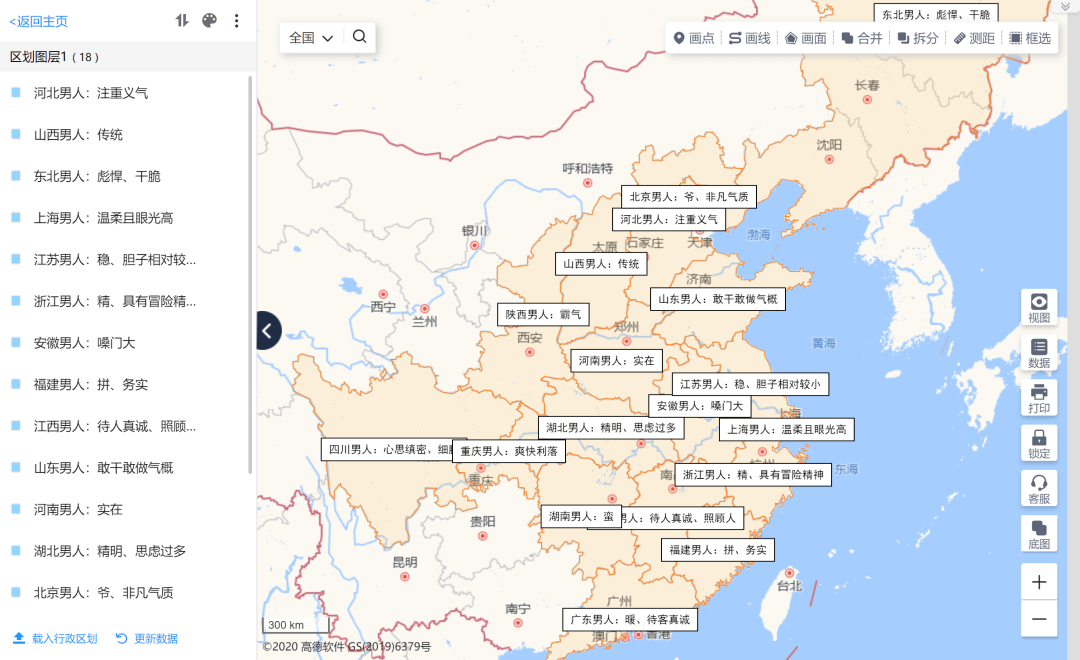The width and height of the screenshot is (1080, 660).
Task: Click the 返回主页 back link
Action: click(x=39, y=21)
